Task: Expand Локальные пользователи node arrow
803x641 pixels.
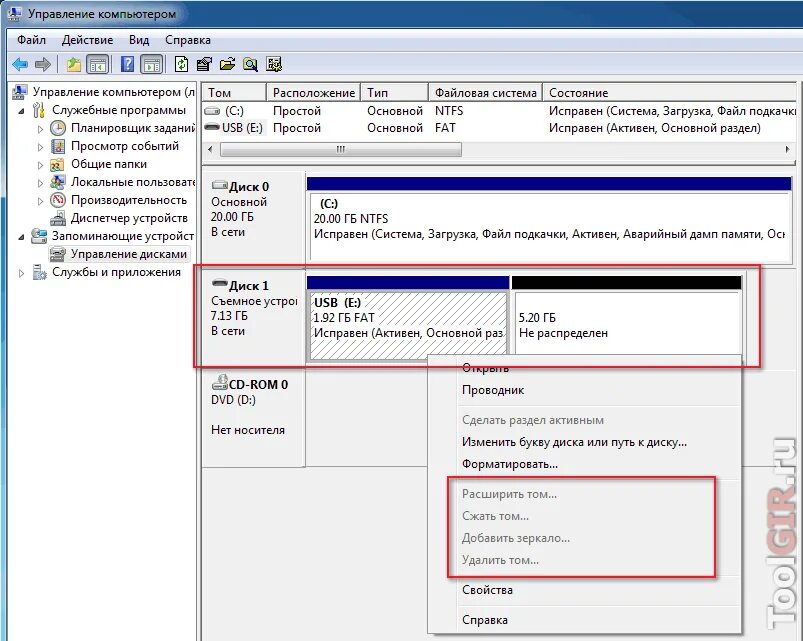Action: point(40,183)
